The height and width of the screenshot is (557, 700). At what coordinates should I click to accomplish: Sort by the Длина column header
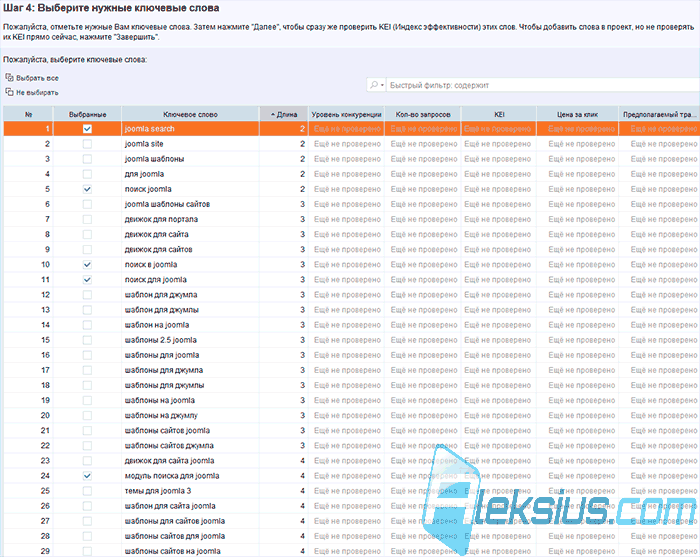click(x=284, y=114)
